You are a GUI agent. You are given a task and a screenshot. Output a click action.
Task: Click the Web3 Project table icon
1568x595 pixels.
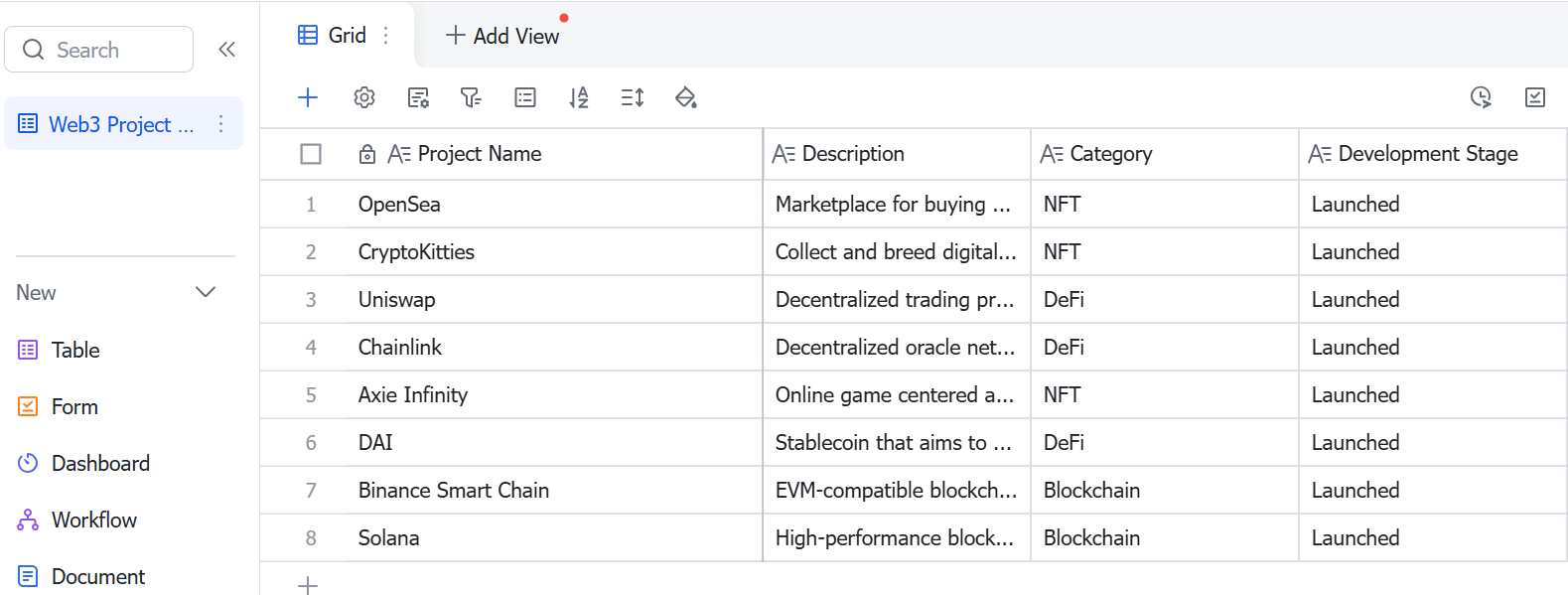tap(28, 124)
